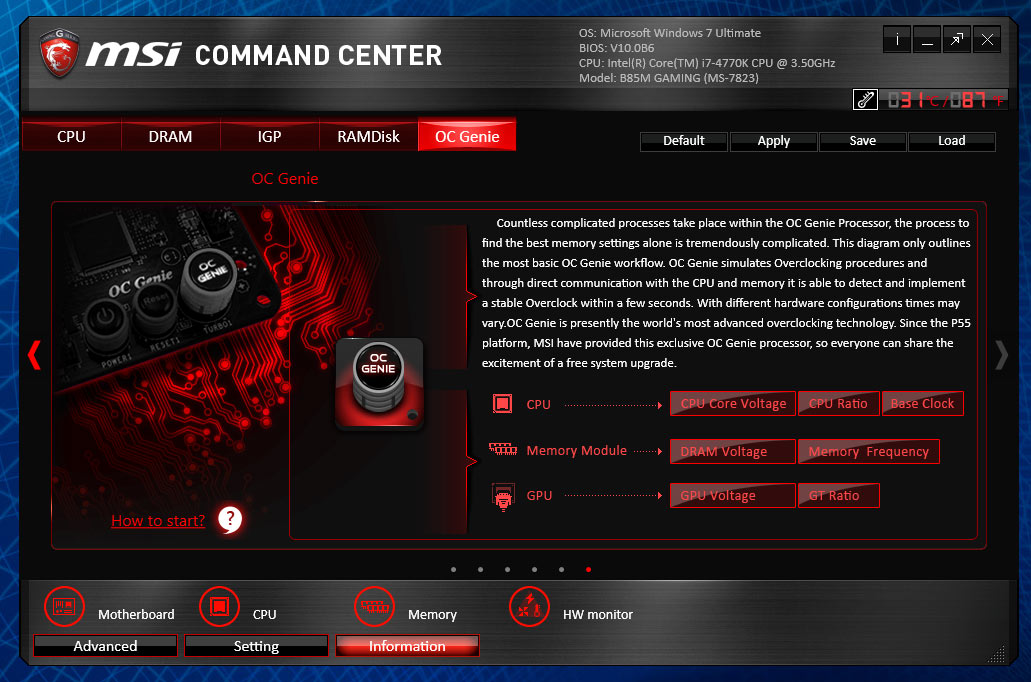Click the Default button
1031x682 pixels.
click(684, 141)
